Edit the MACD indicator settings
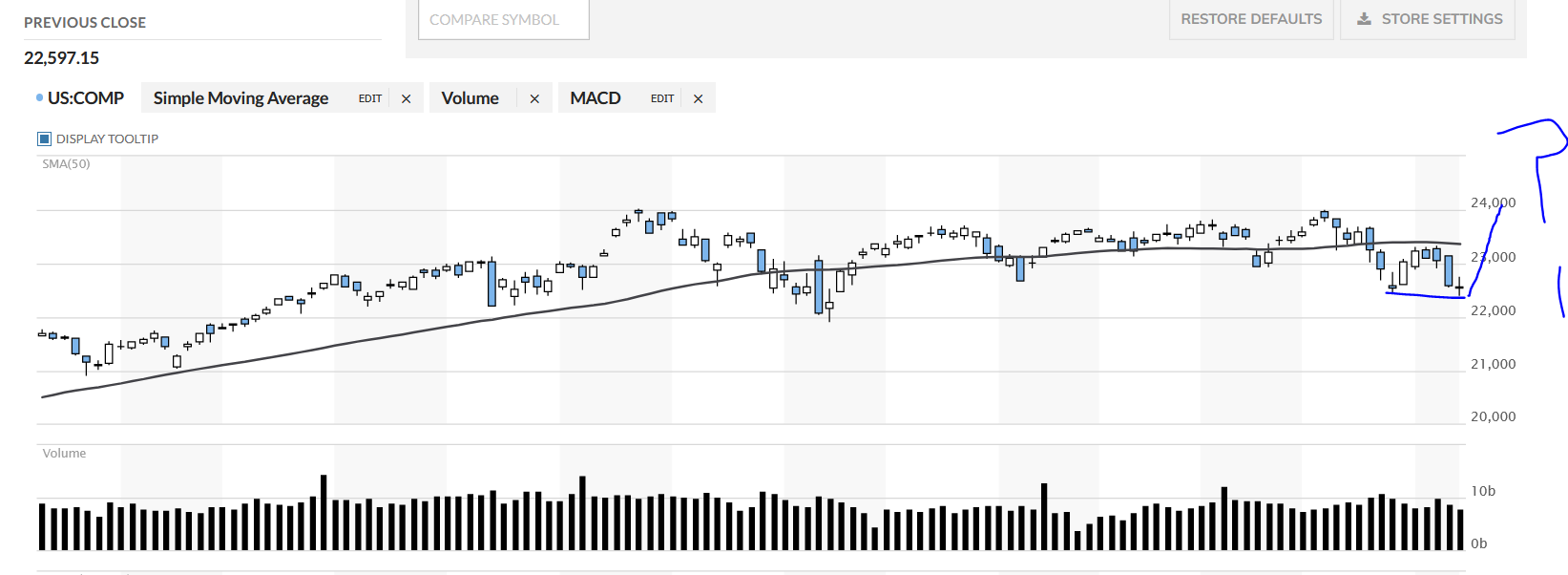This screenshot has height=575, width=1568. pos(662,98)
